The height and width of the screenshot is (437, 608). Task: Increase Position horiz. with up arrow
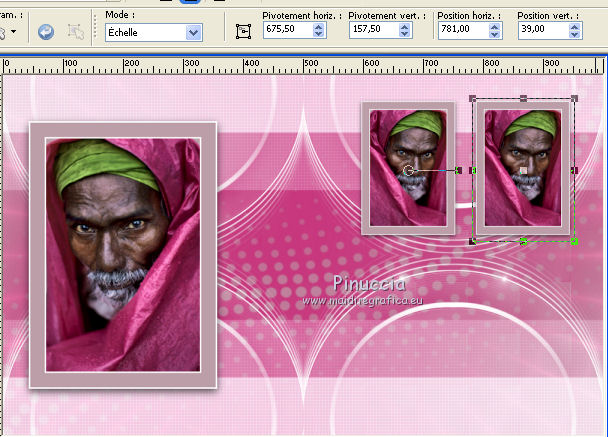pos(495,26)
